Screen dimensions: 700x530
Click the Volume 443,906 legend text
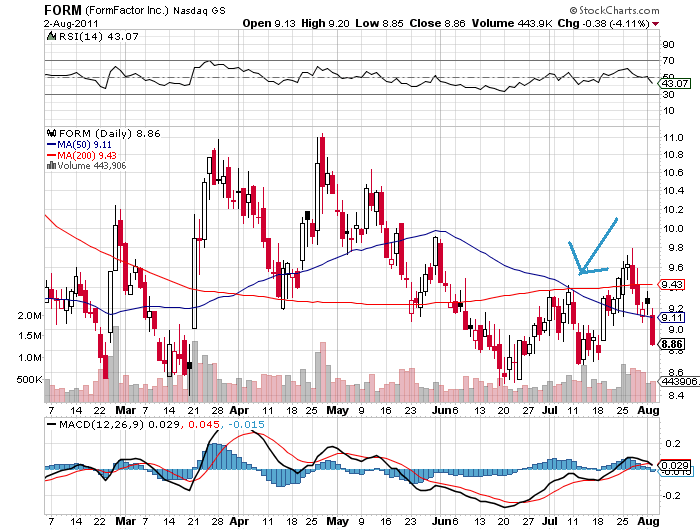[92, 166]
